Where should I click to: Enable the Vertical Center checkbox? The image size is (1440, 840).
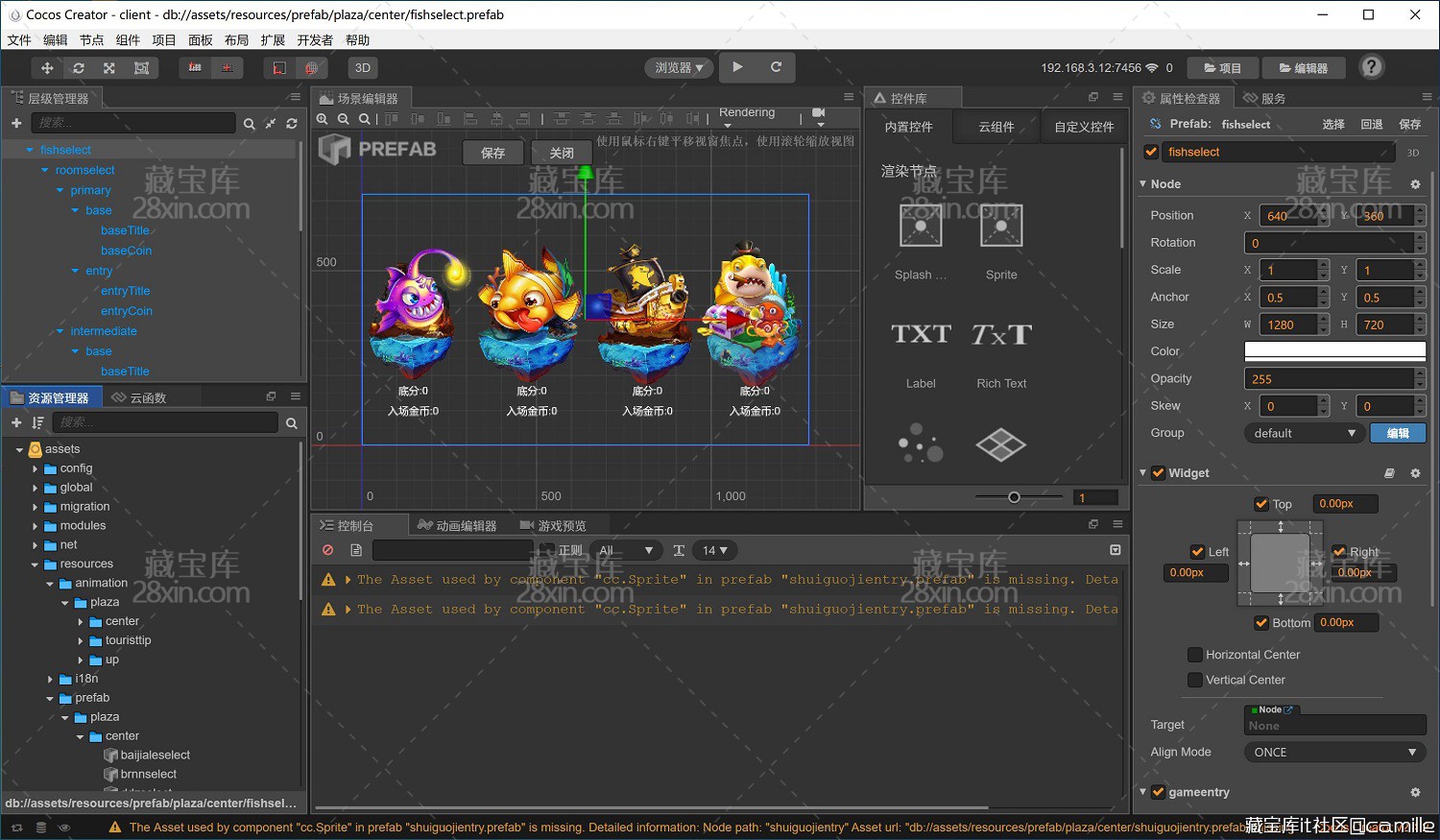tap(1195, 680)
